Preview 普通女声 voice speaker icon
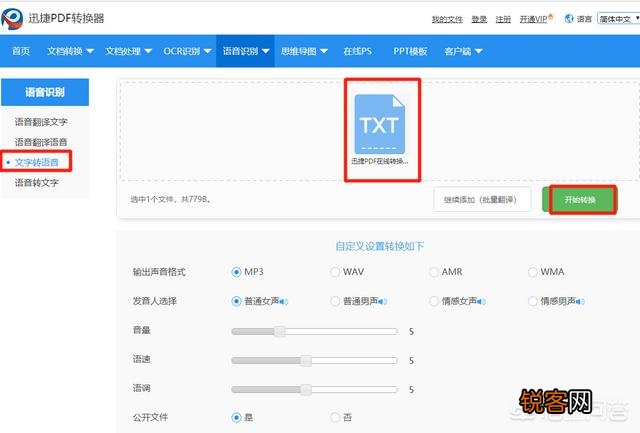Screen dimensions: 640x433 [x=284, y=302]
